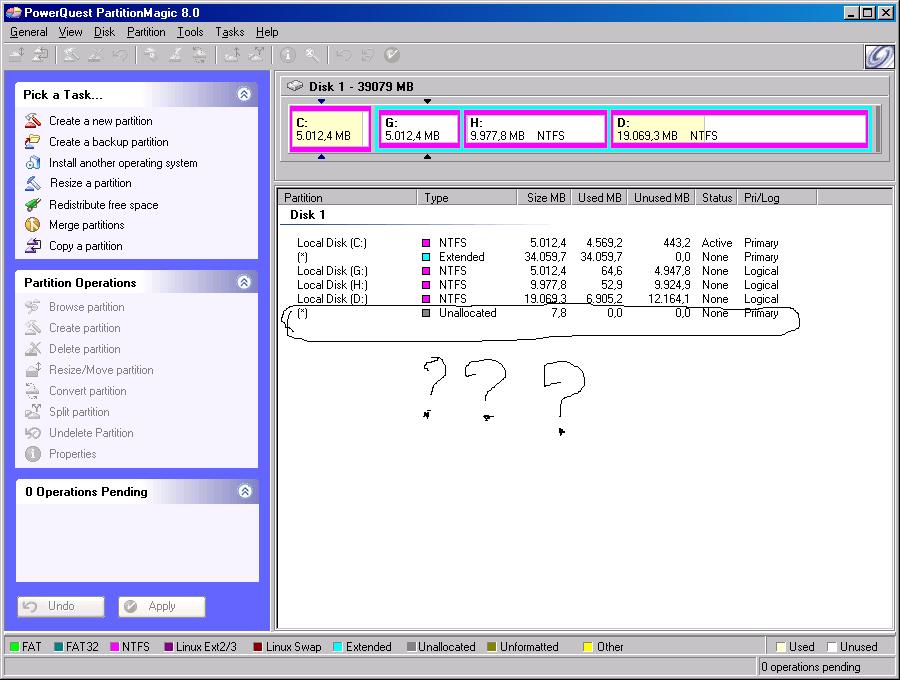Click the Resize/Move partition link
This screenshot has height=680, width=900.
point(102,370)
